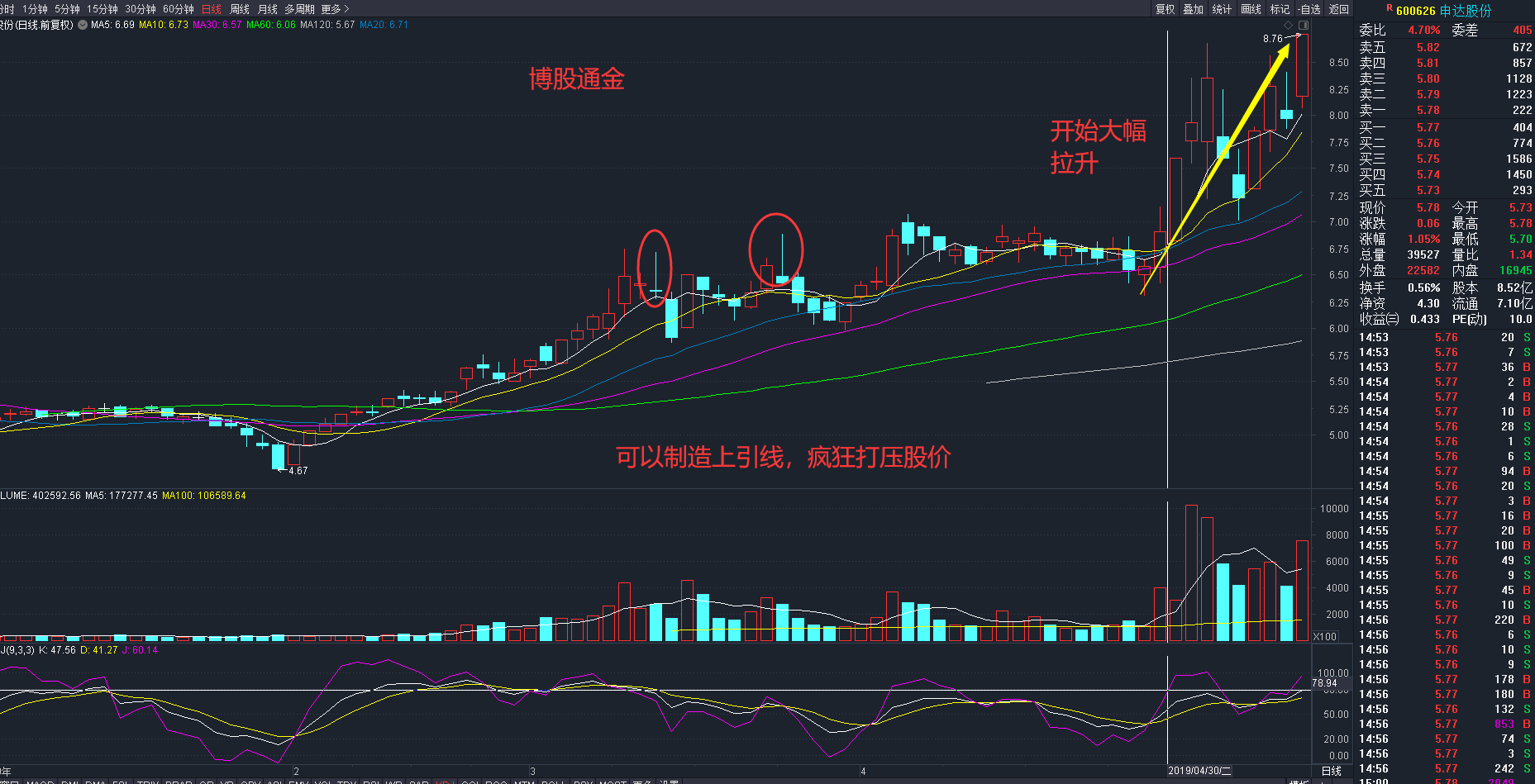Click the 2019/04/30/二 date marker on timeline
This screenshot has height=784, width=1535.
point(1199,771)
